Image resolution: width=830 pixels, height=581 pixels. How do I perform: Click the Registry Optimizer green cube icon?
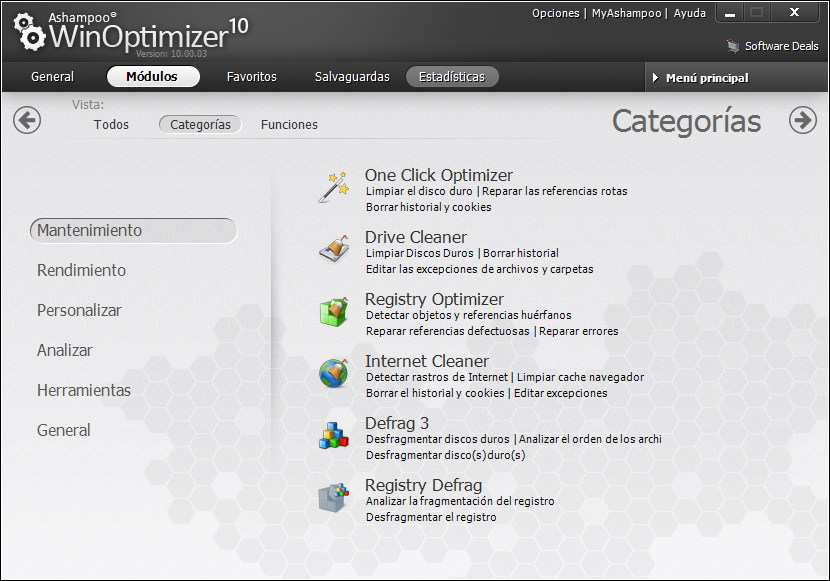click(334, 311)
